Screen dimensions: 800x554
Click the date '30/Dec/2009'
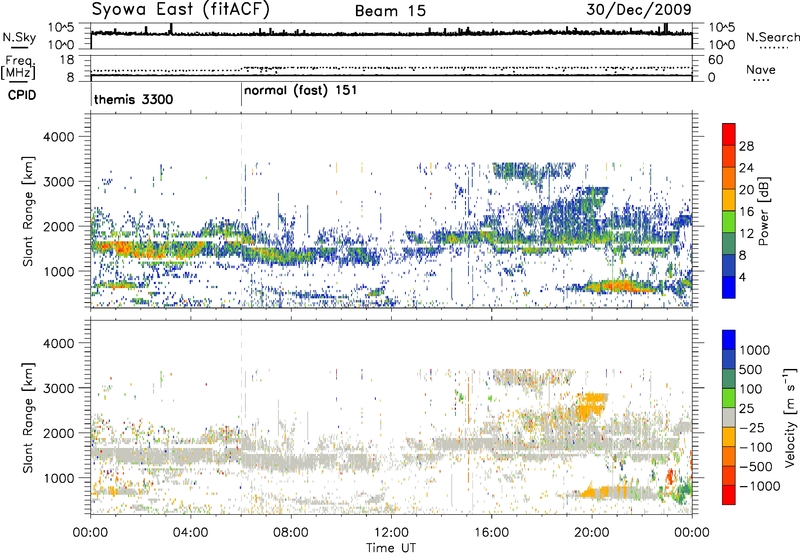click(639, 10)
